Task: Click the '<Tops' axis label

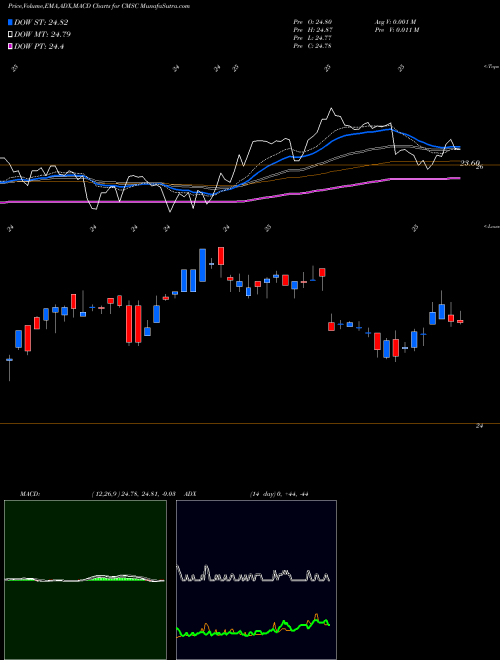Action: pyautogui.click(x=492, y=67)
